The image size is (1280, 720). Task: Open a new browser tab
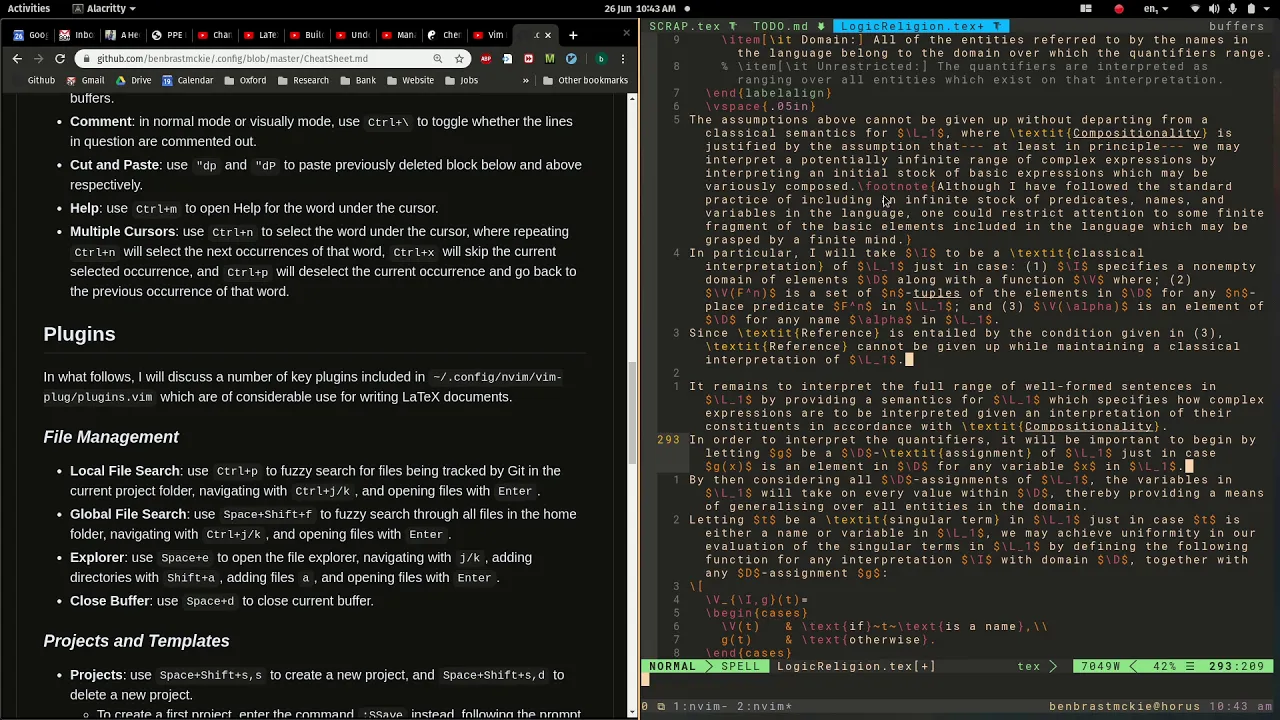coord(573,35)
